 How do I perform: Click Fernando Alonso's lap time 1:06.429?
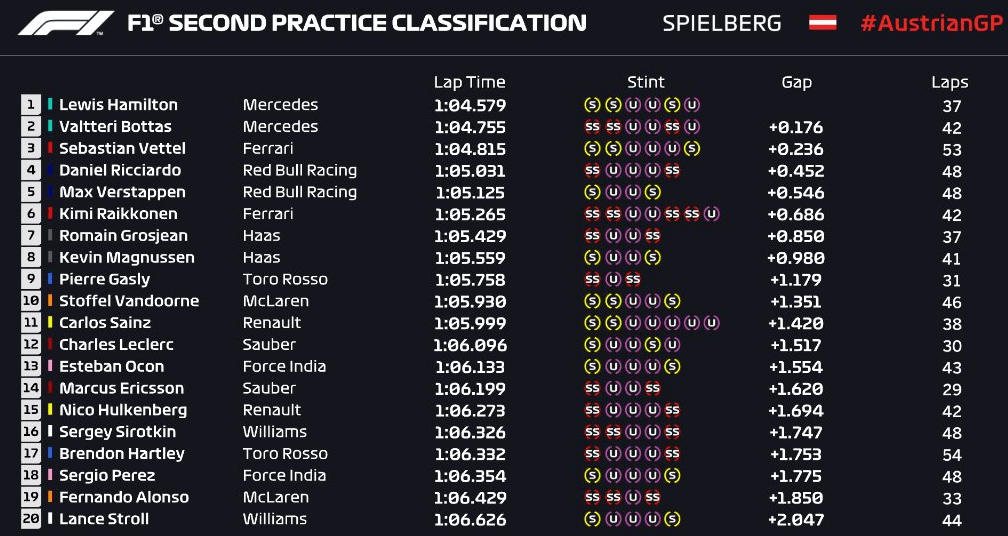click(x=471, y=497)
